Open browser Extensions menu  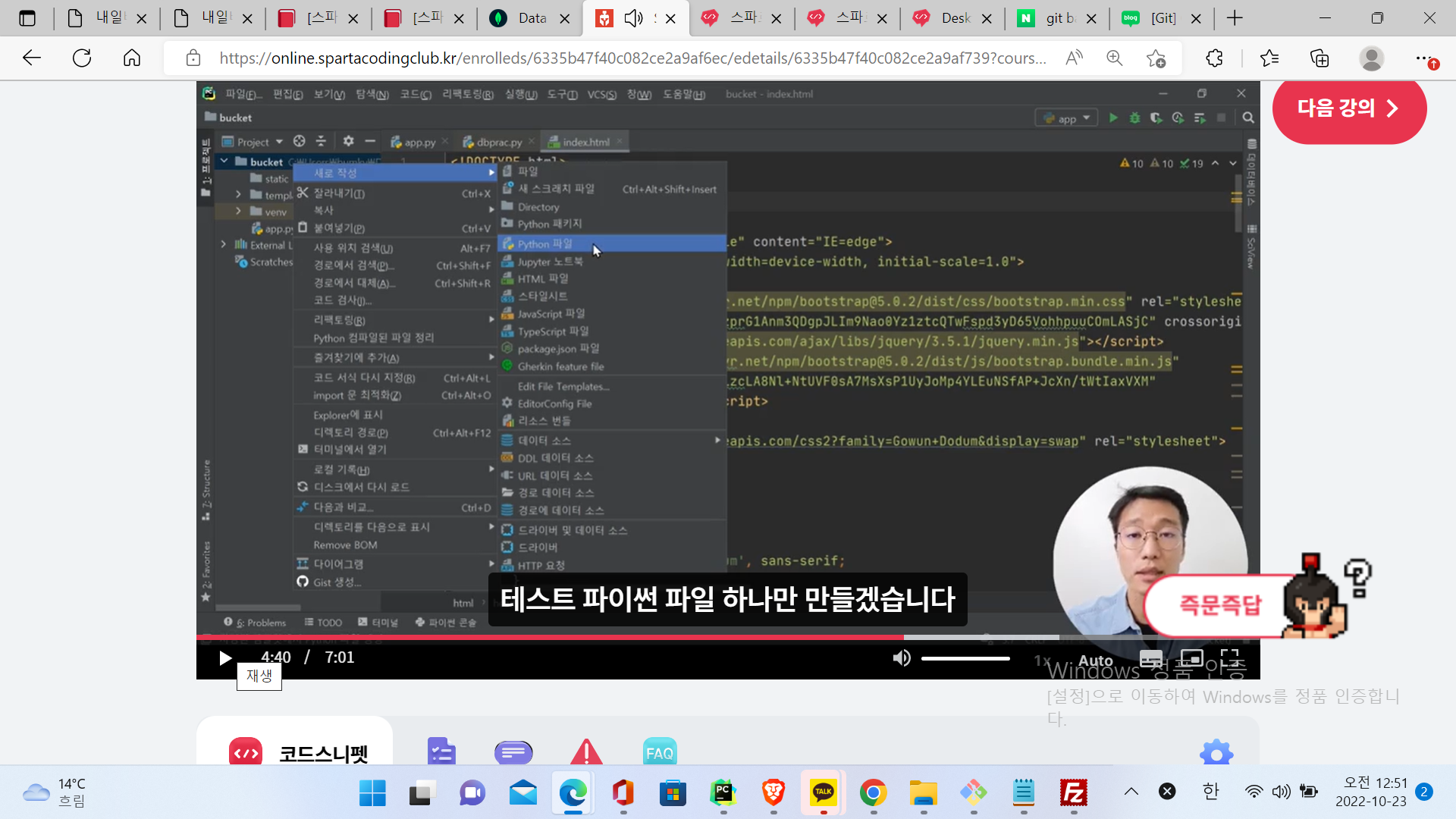tap(1214, 58)
